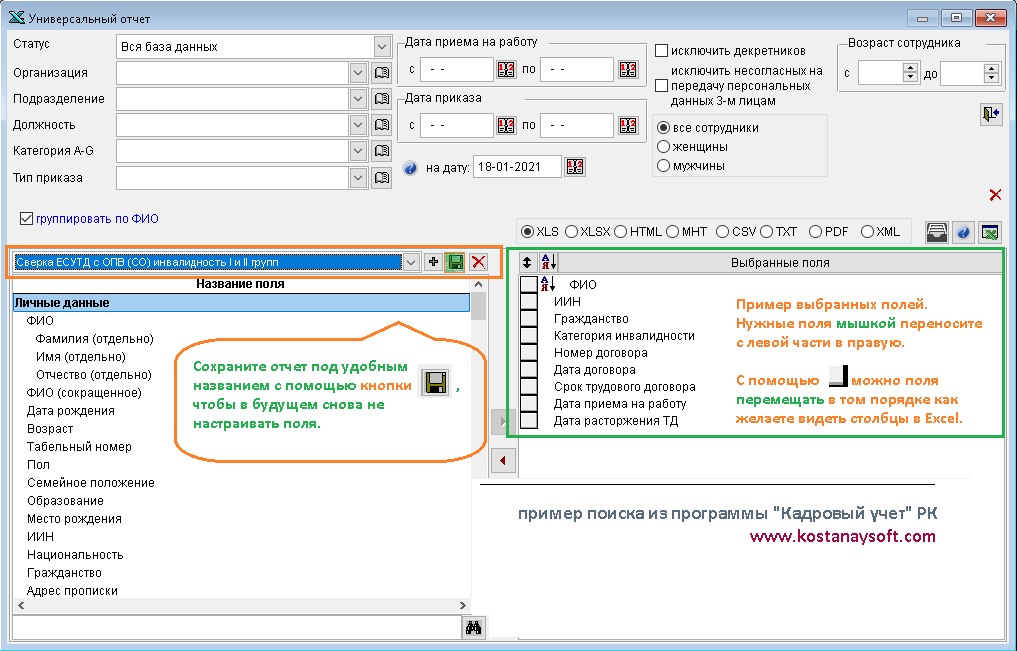Select Табельный номер in field list

[x=79, y=447]
